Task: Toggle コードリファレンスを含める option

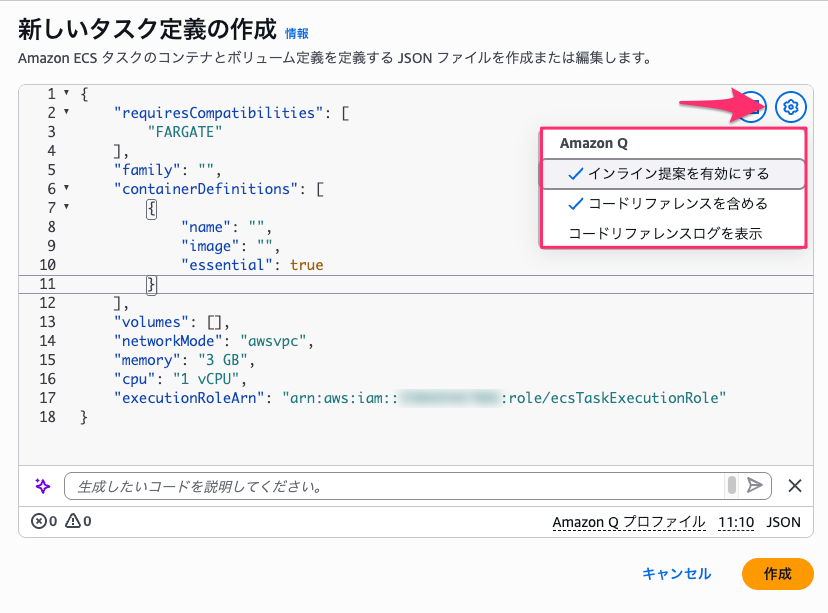Action: [x=673, y=204]
